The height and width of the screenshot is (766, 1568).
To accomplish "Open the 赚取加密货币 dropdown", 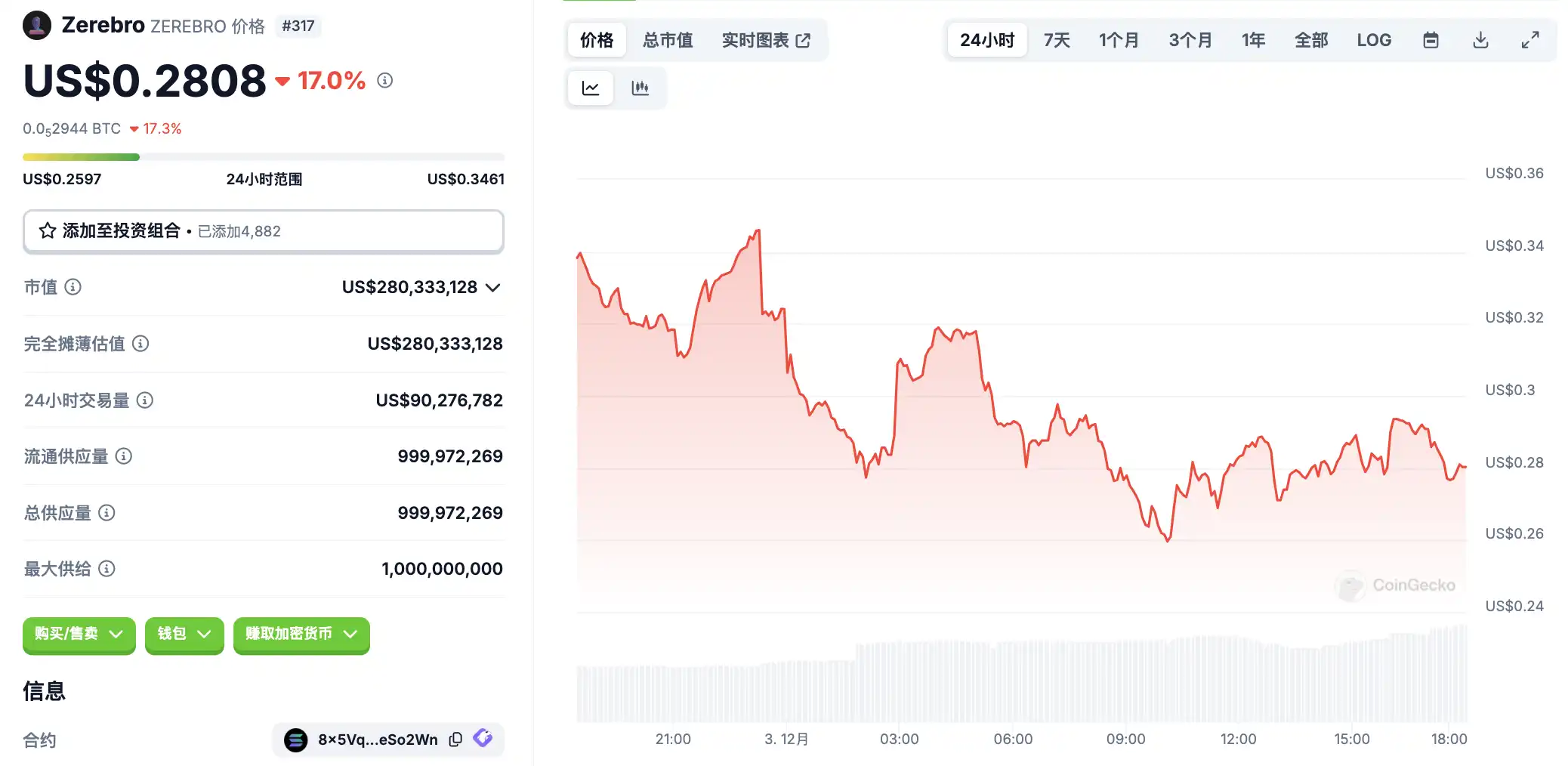I will click(x=301, y=634).
